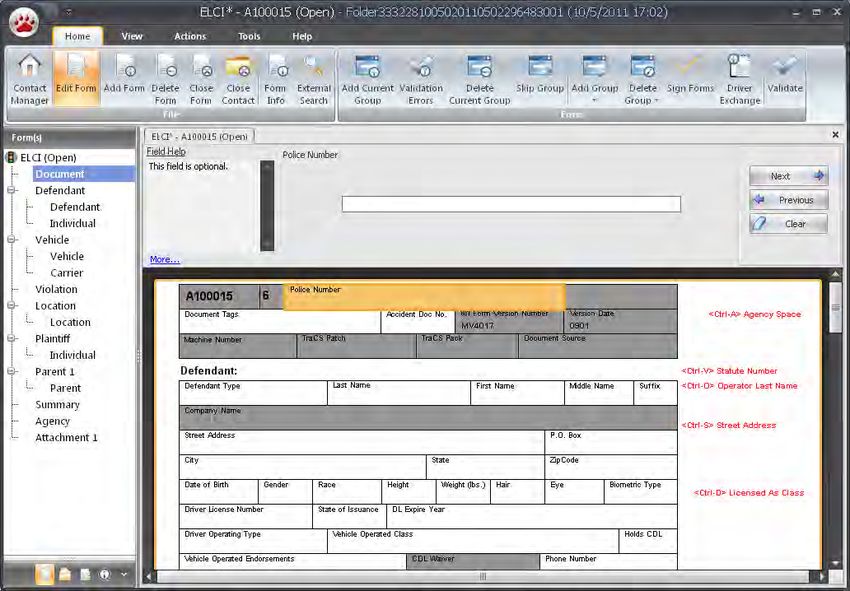Click the Previous button
Image resolution: width=850 pixels, height=591 pixels.
coord(789,200)
